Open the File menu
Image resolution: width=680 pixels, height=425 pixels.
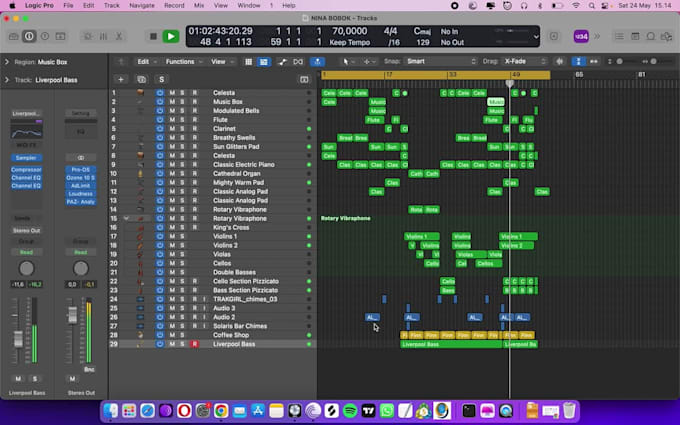coord(68,6)
